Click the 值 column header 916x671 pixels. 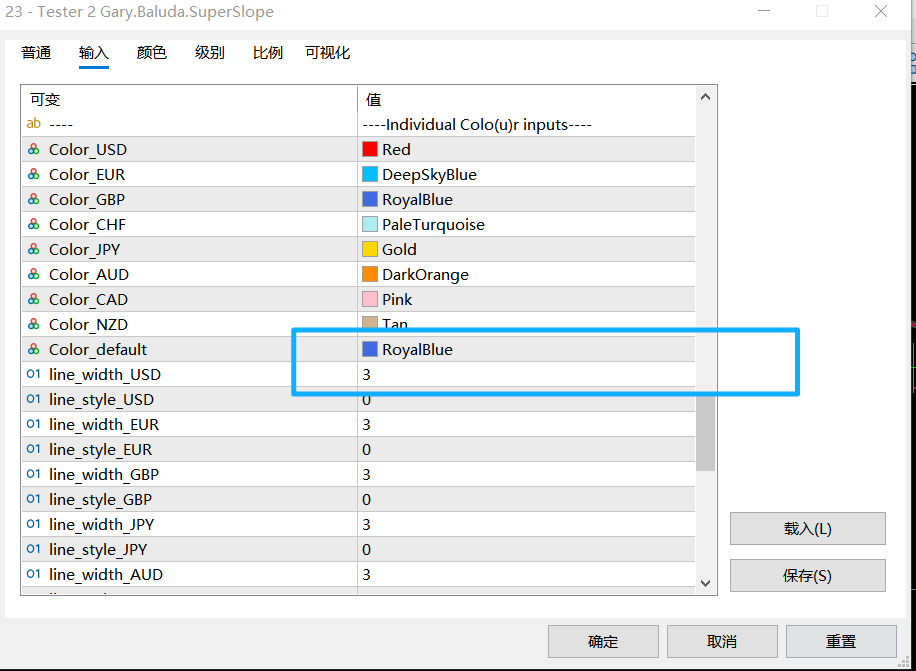coord(373,99)
